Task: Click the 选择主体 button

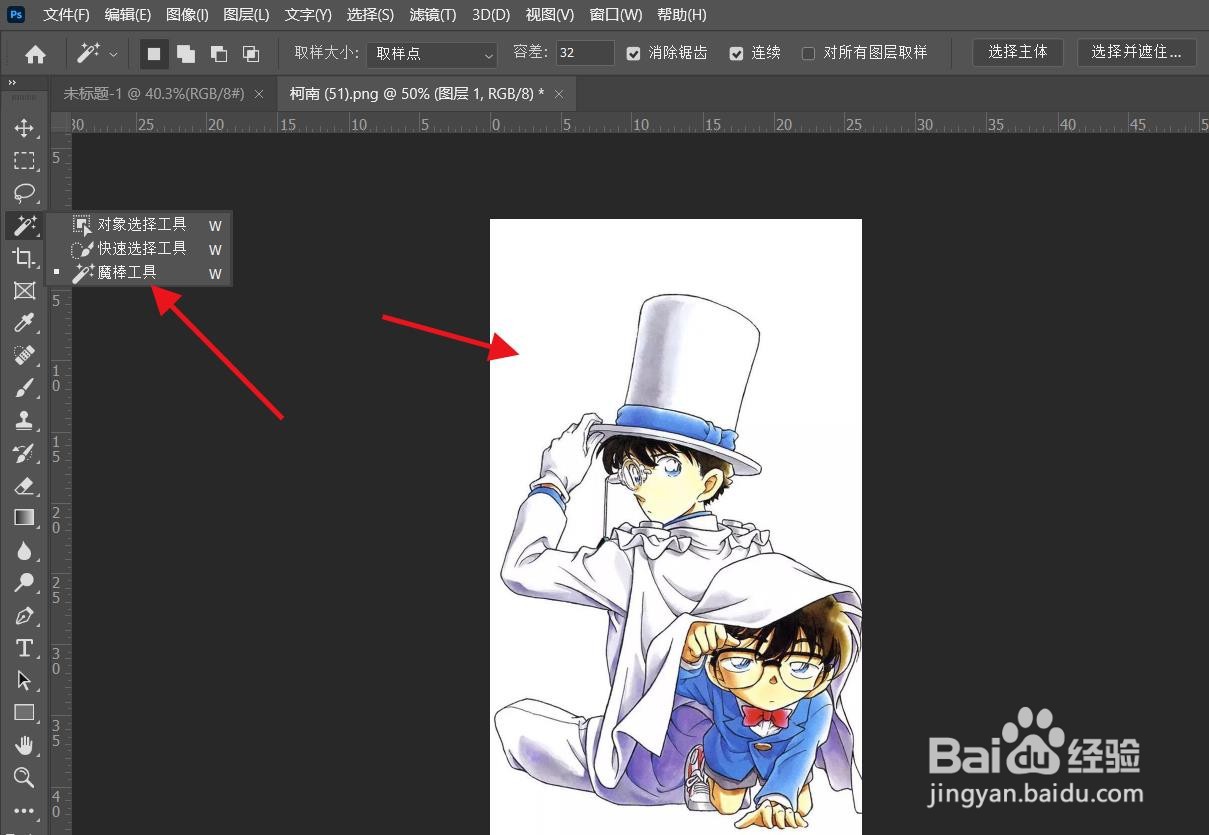Action: pos(1018,52)
